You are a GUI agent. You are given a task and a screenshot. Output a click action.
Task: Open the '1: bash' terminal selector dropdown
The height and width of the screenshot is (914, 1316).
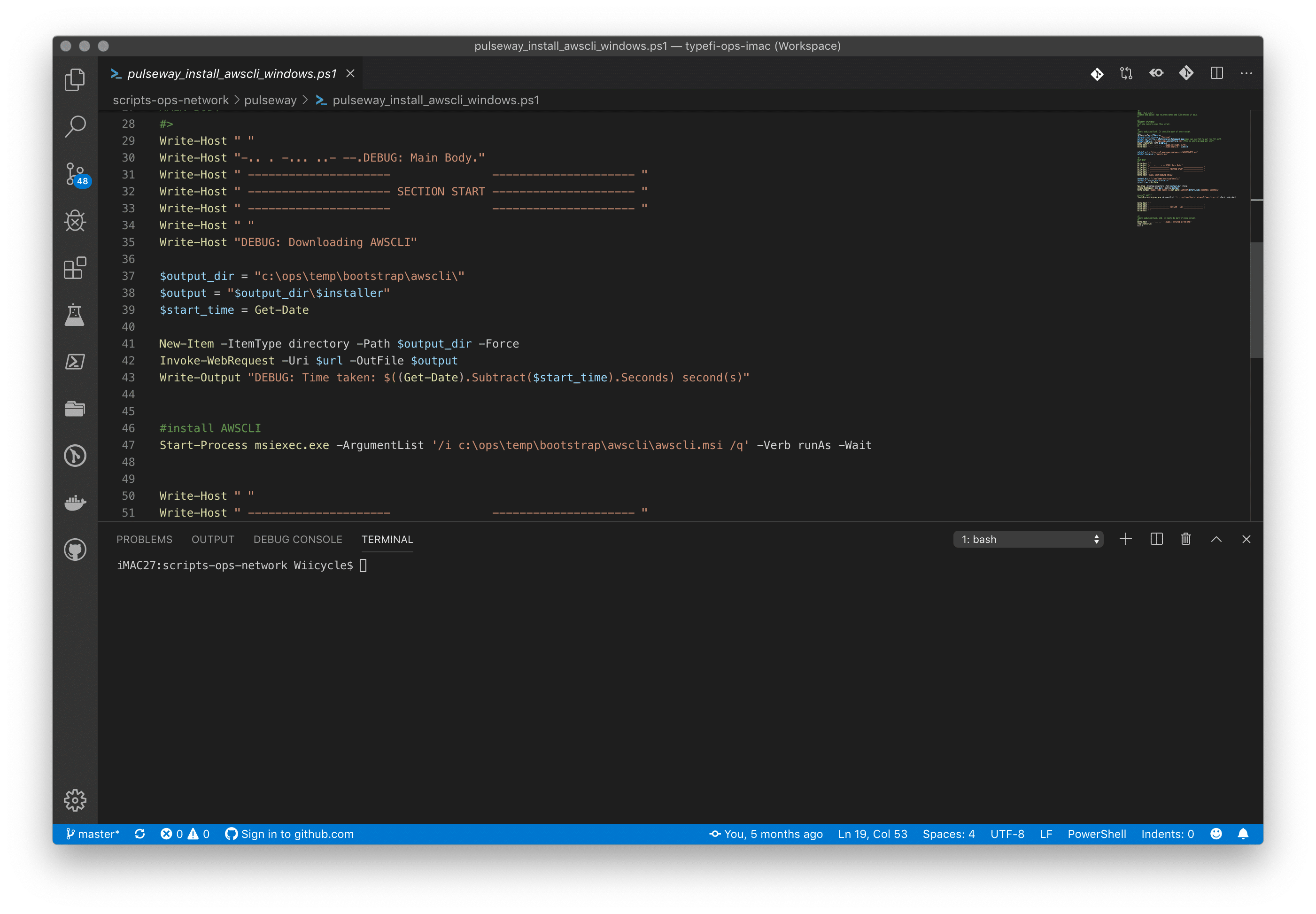click(1028, 540)
